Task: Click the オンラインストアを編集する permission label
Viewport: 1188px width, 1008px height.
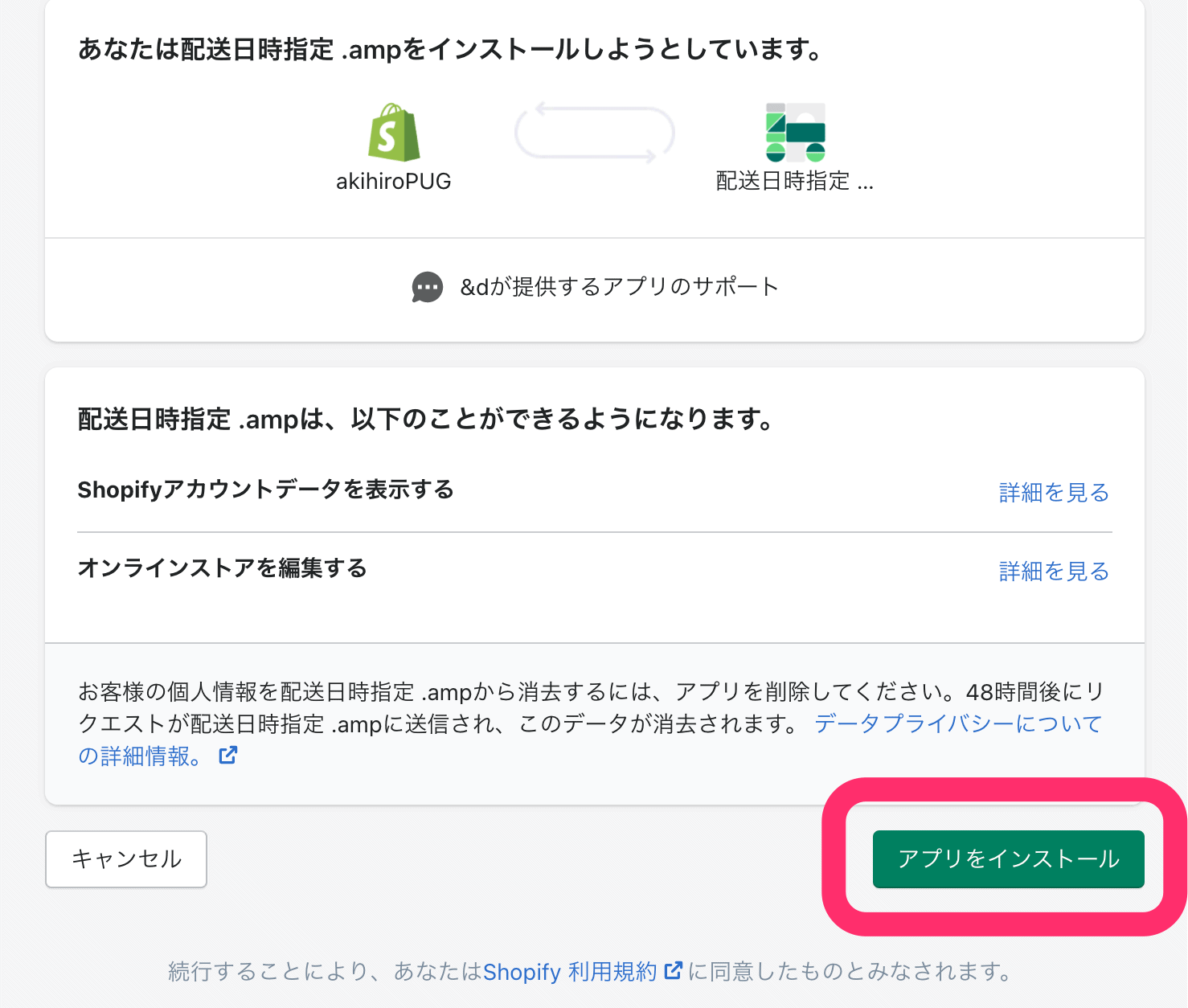Action: point(222,568)
